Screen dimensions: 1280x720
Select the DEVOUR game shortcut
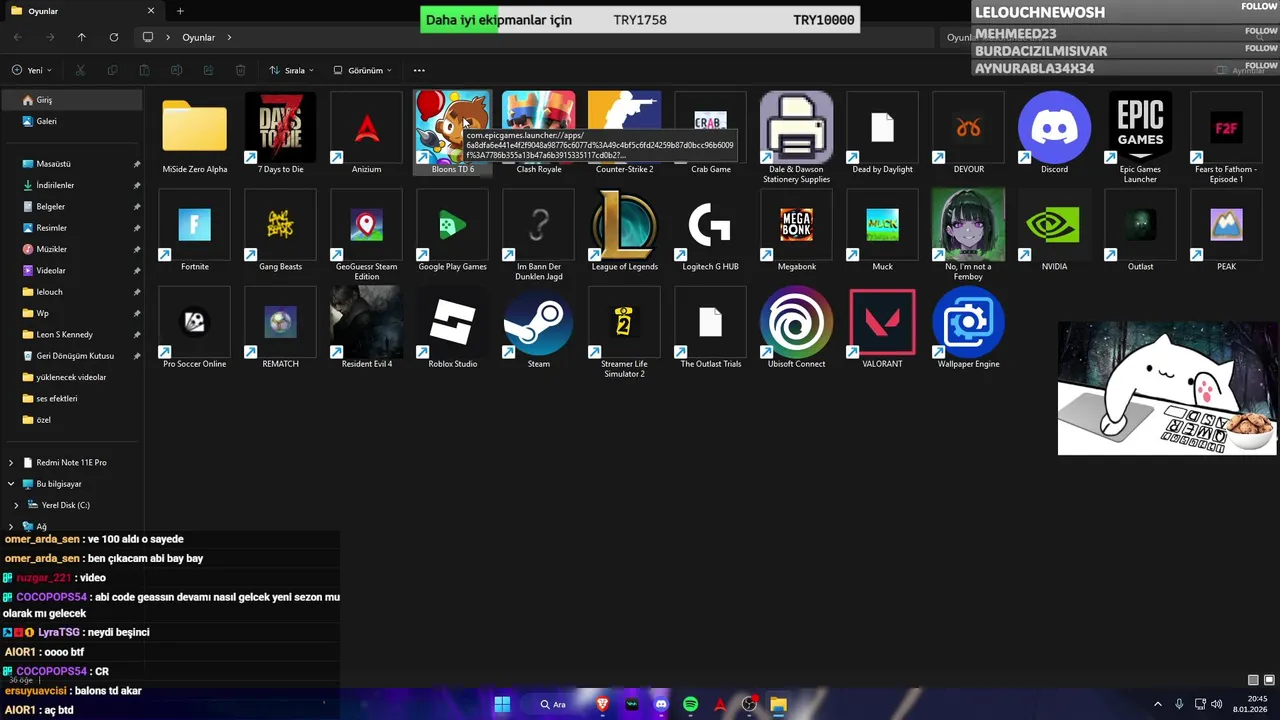[968, 133]
